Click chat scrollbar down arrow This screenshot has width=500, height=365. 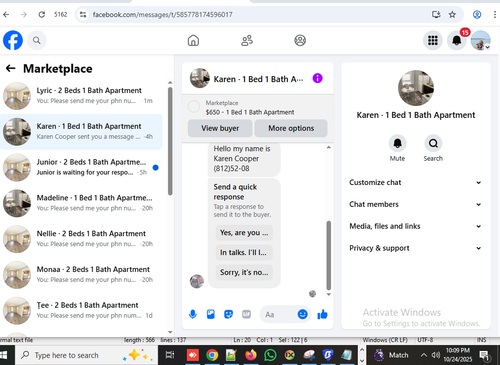[329, 294]
